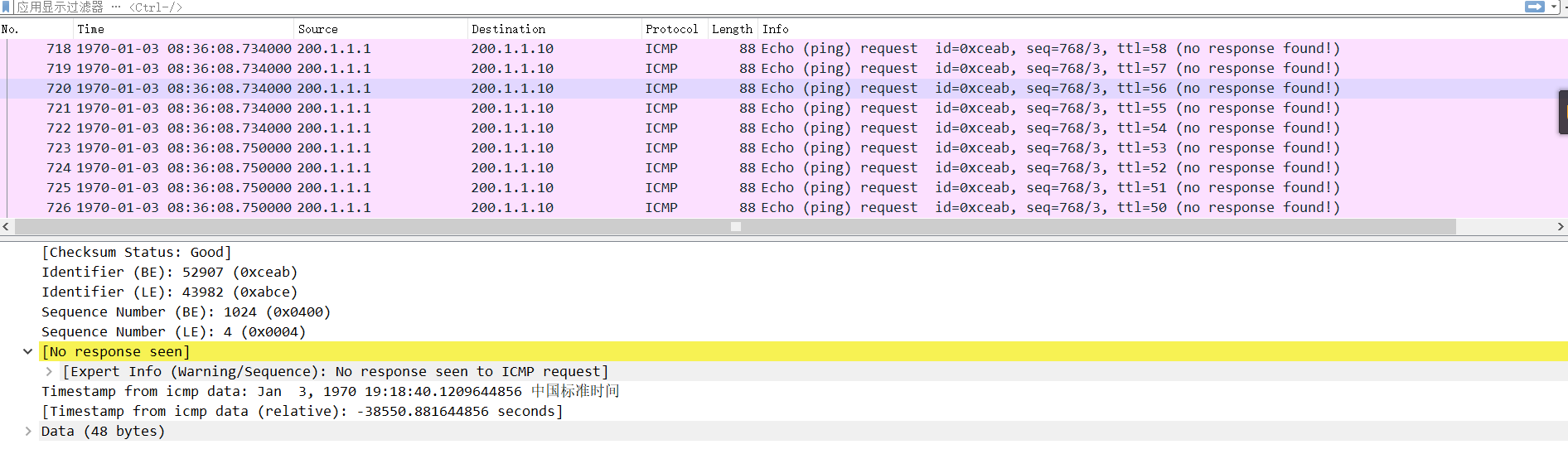The image size is (1568, 454).
Task: Collapse the [No response seen] tree node
Action: click(27, 351)
